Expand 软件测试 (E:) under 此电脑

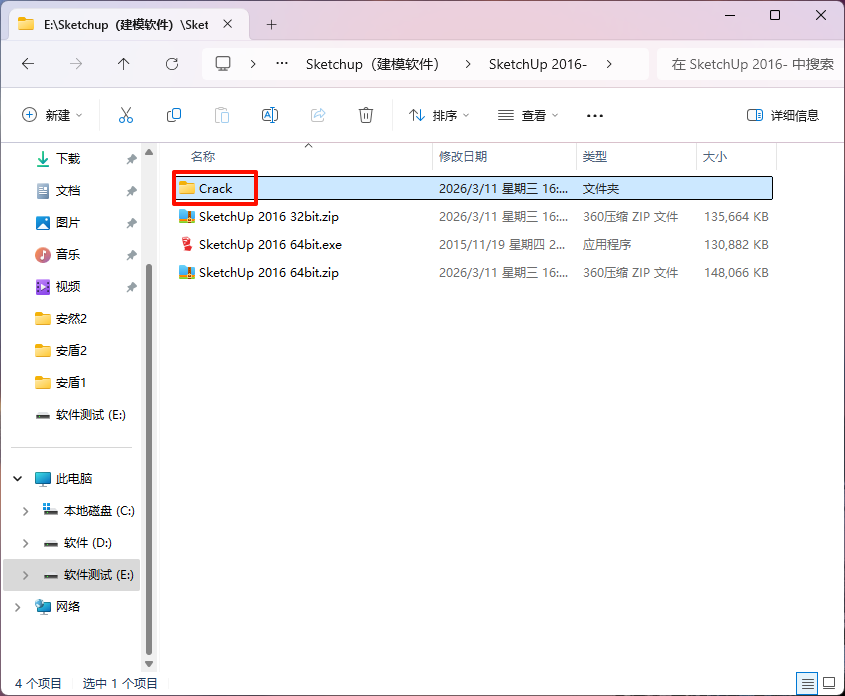25,575
